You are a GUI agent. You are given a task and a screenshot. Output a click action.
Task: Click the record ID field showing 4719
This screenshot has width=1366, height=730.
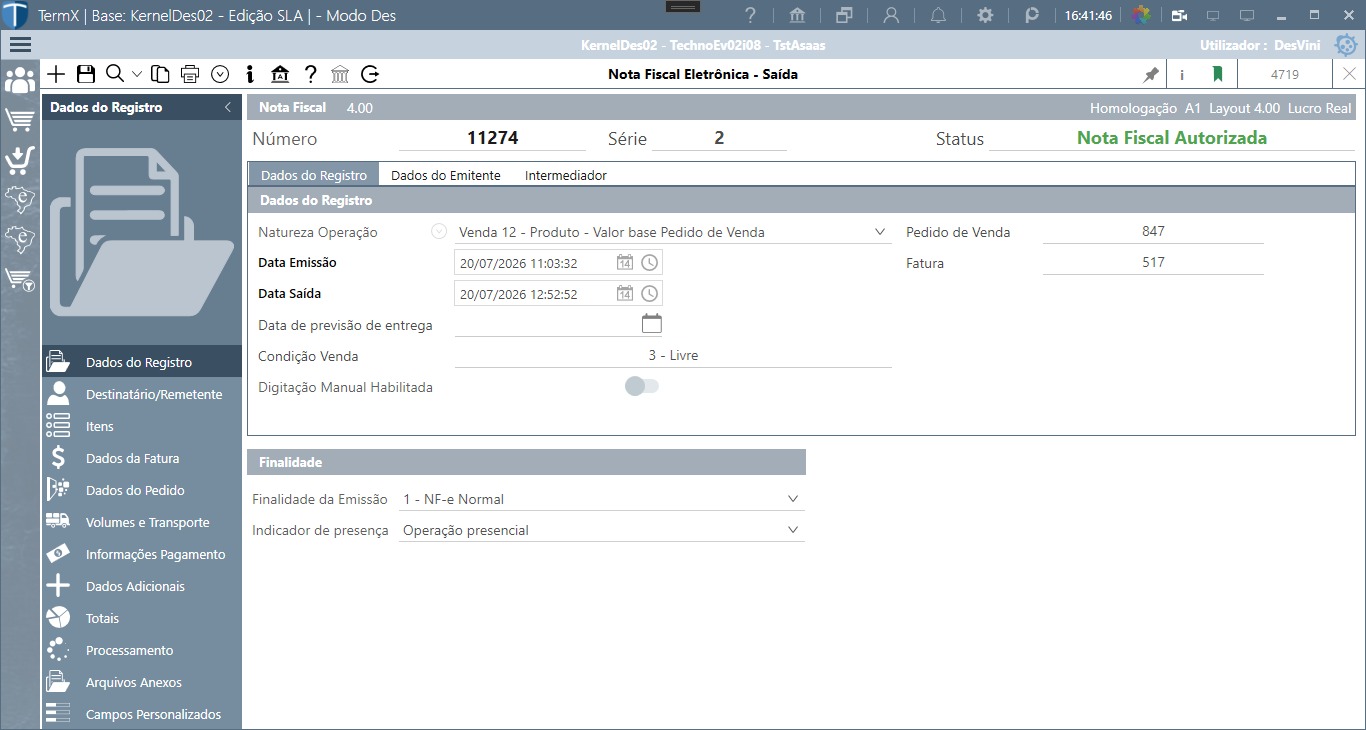pyautogui.click(x=1285, y=74)
